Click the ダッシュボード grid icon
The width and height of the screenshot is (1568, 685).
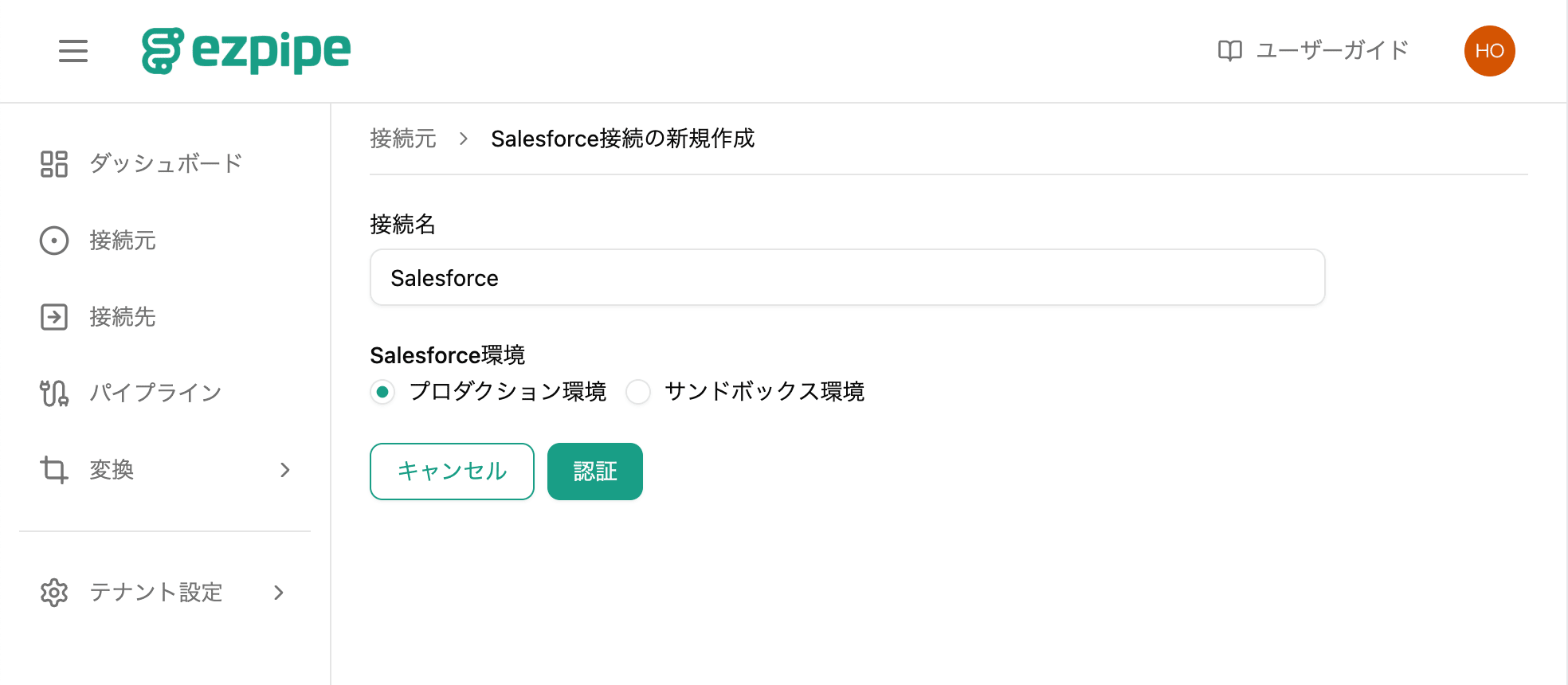coord(54,164)
